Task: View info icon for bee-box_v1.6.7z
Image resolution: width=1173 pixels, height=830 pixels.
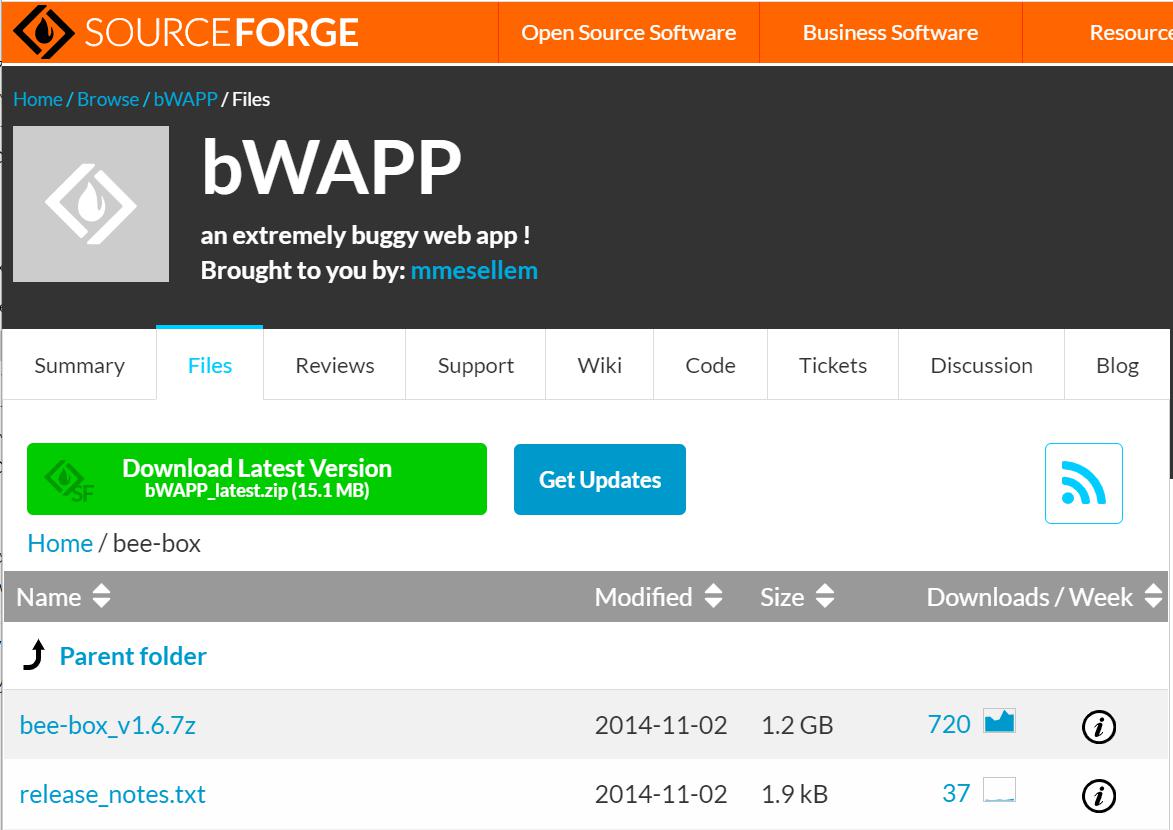Action: tap(1098, 726)
